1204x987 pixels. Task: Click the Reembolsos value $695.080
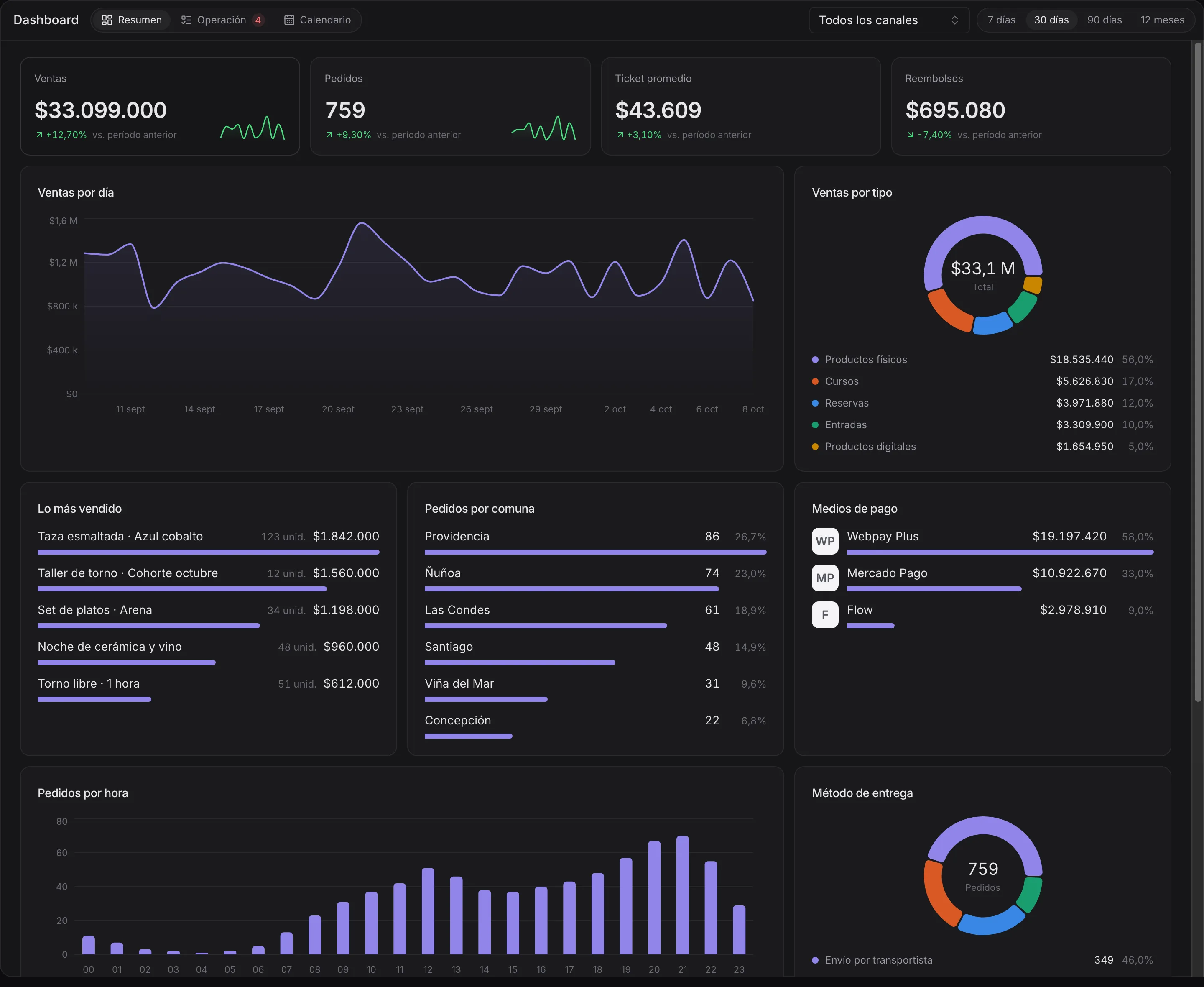pyautogui.click(x=955, y=110)
